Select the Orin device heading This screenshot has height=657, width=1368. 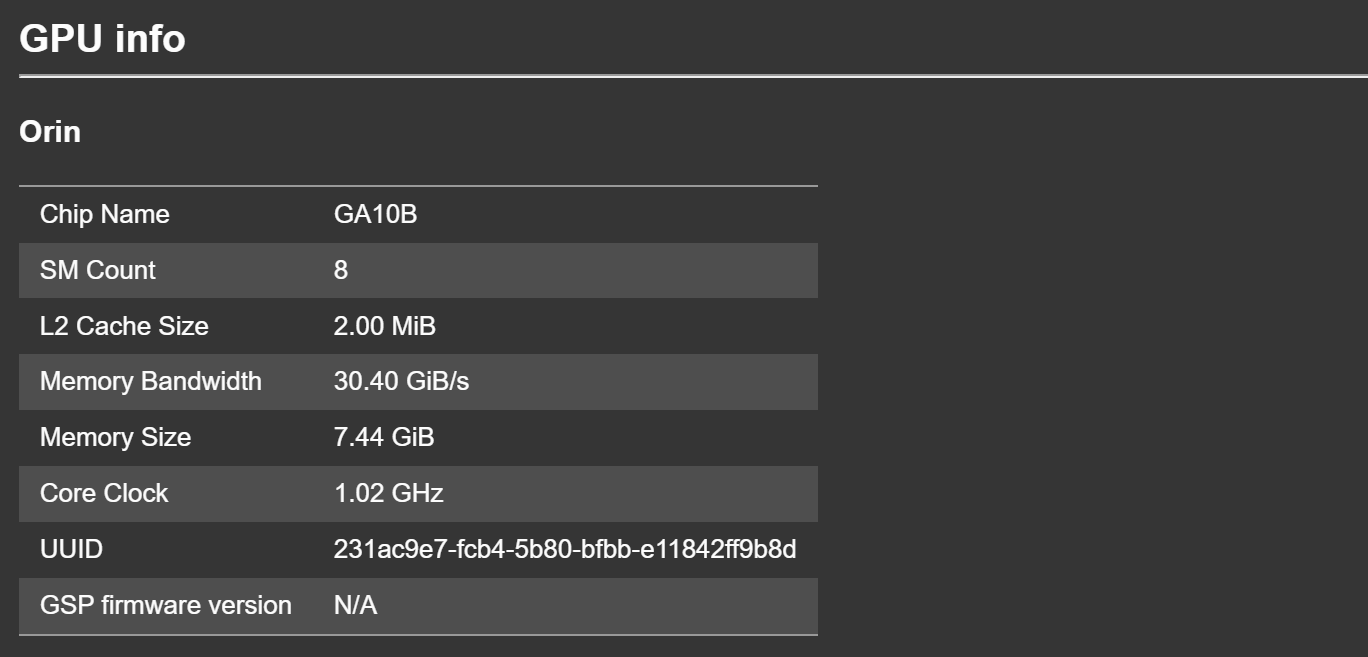click(50, 132)
